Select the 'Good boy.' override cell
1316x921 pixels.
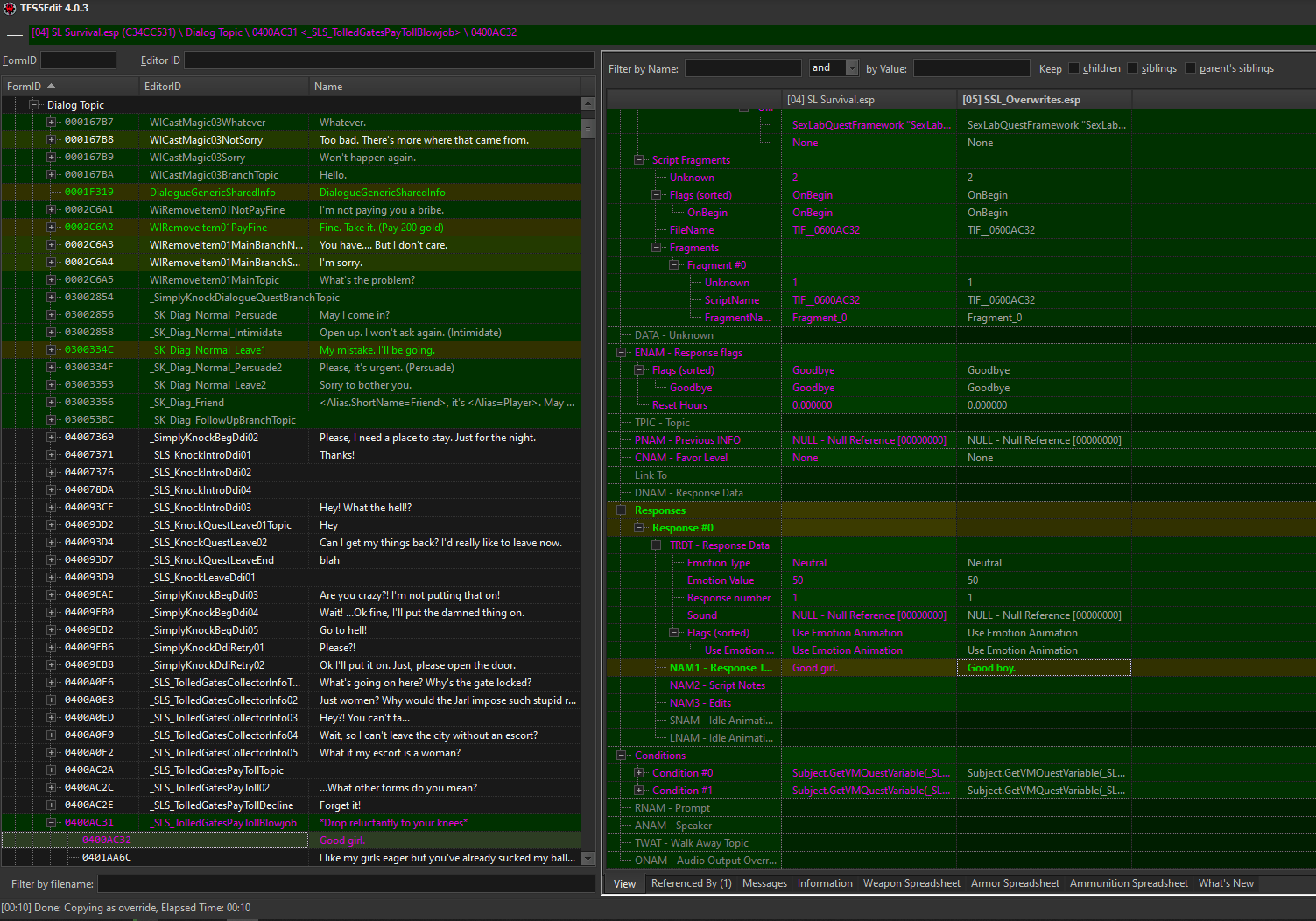click(1044, 668)
